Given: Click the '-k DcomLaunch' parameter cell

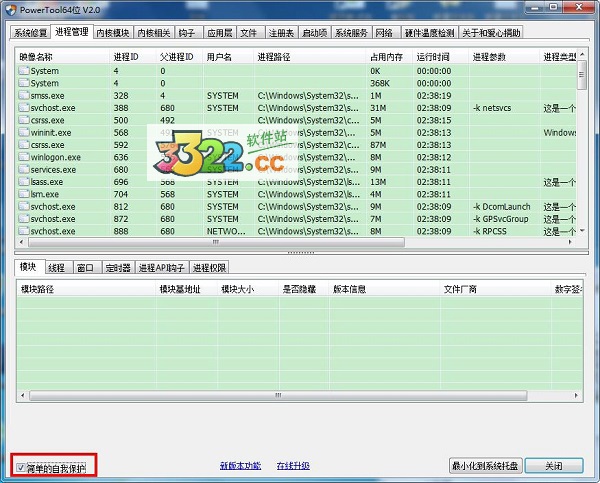Looking at the screenshot, I should point(502,207).
